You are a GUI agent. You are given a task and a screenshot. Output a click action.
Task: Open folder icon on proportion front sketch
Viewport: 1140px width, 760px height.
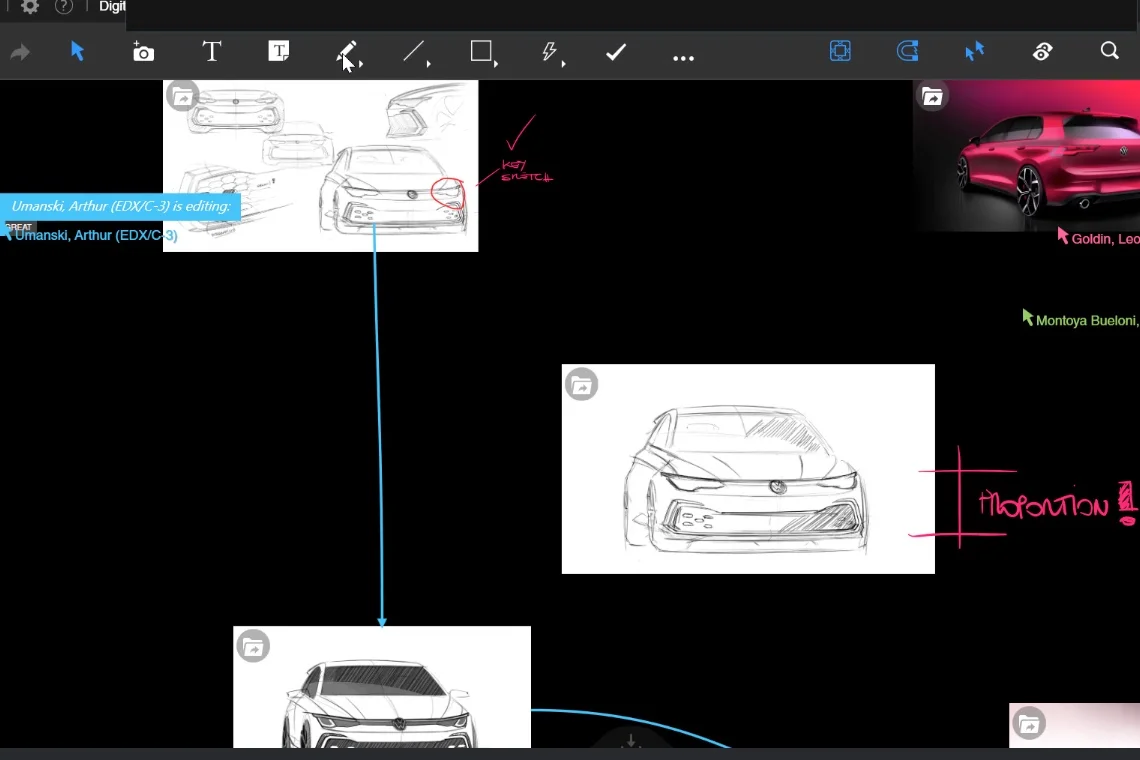(x=582, y=385)
